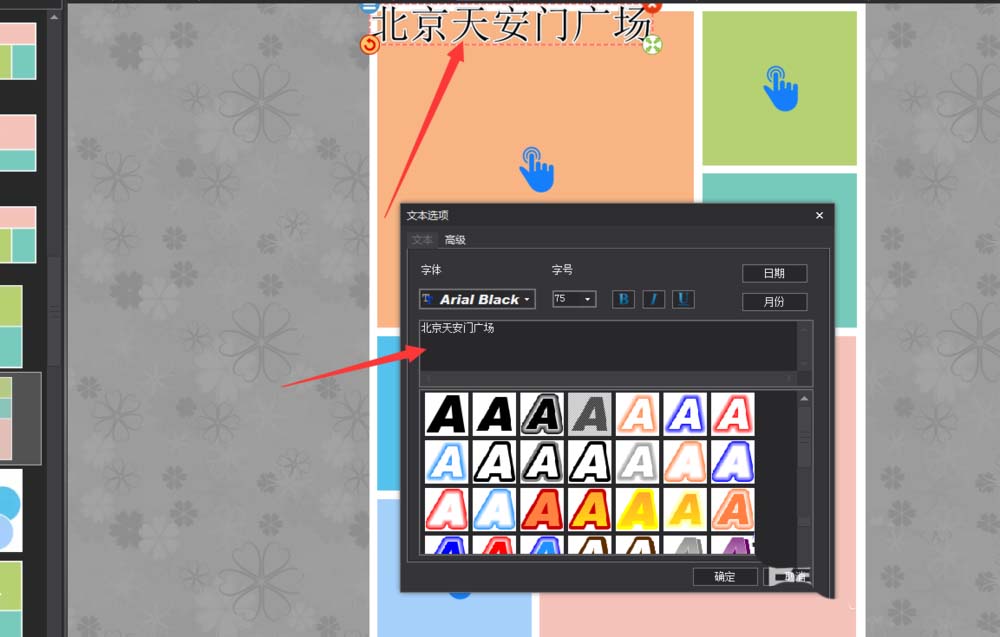Click the orange rotate handle of the text box
This screenshot has height=637, width=1000.
coord(369,45)
